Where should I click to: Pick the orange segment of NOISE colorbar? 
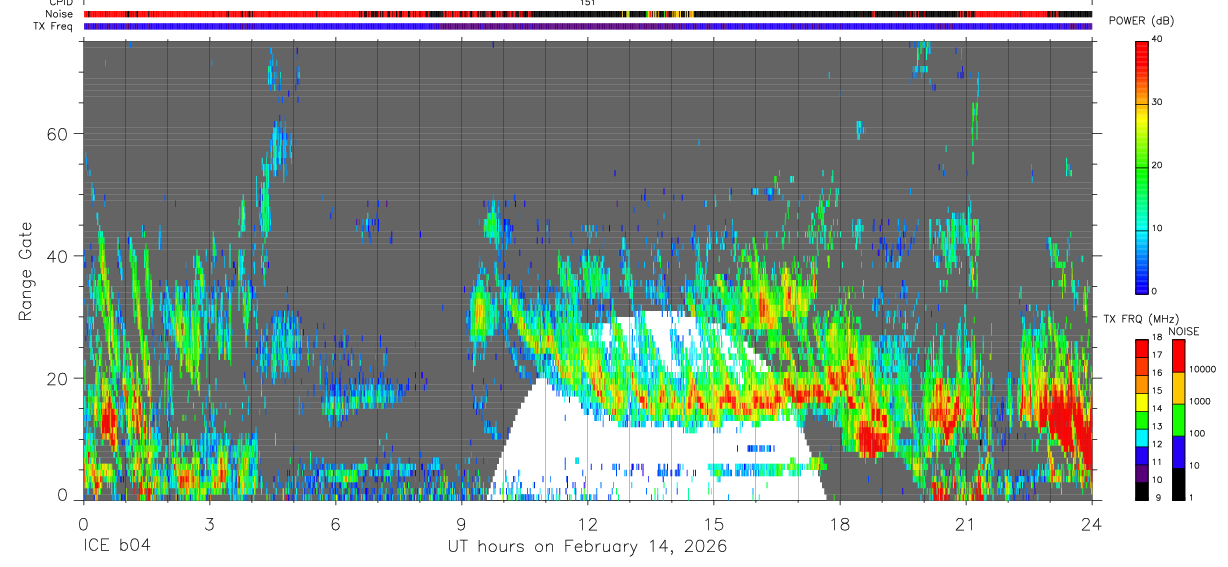click(1177, 388)
